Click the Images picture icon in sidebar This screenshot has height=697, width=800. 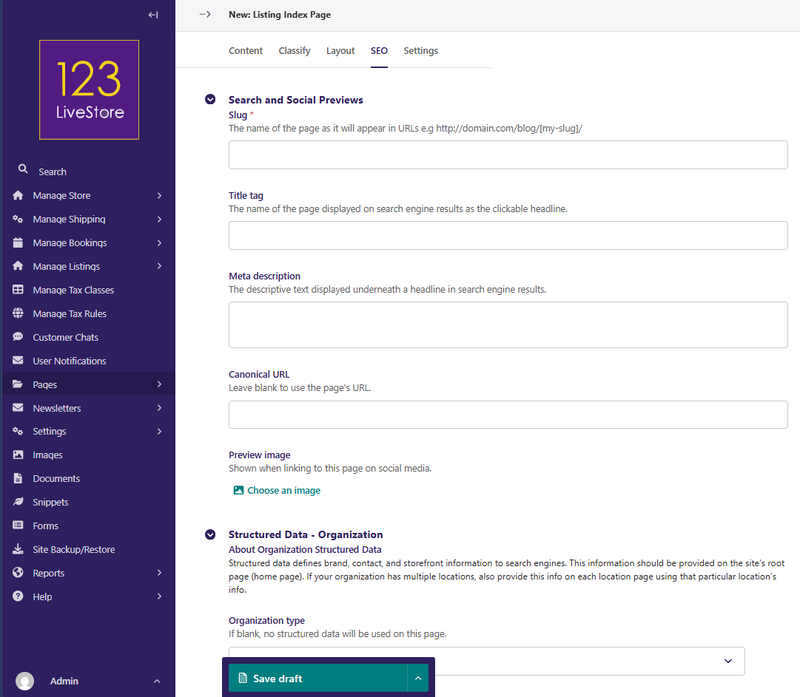coord(18,455)
